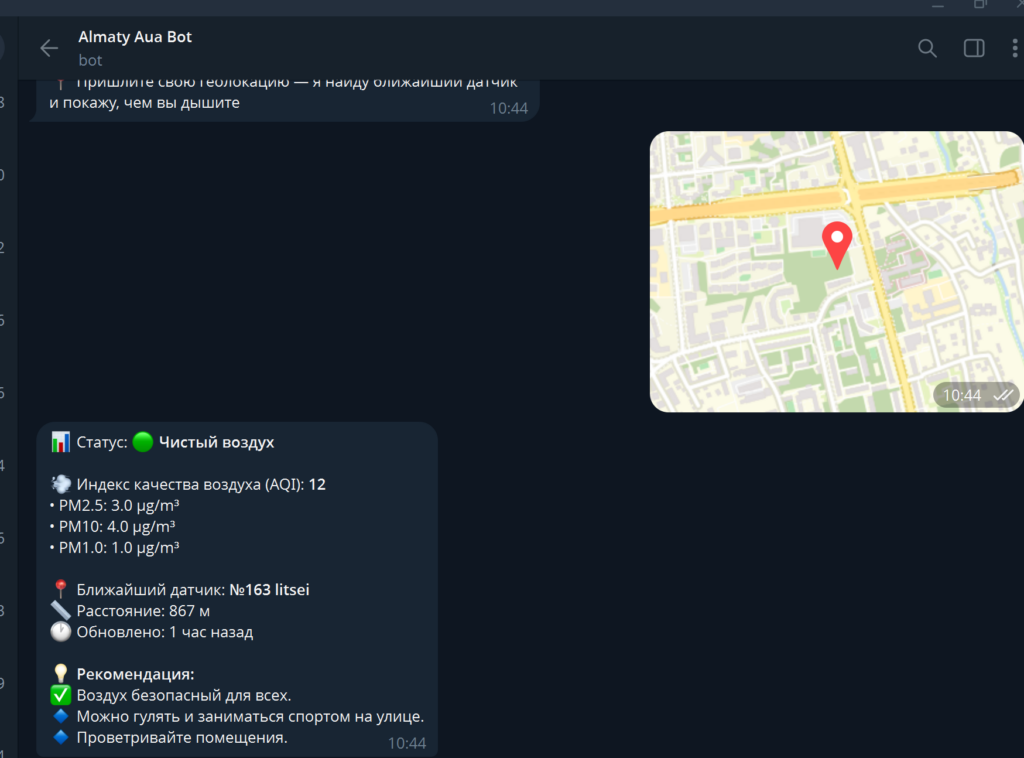Click the red location pin on the map

(836, 244)
